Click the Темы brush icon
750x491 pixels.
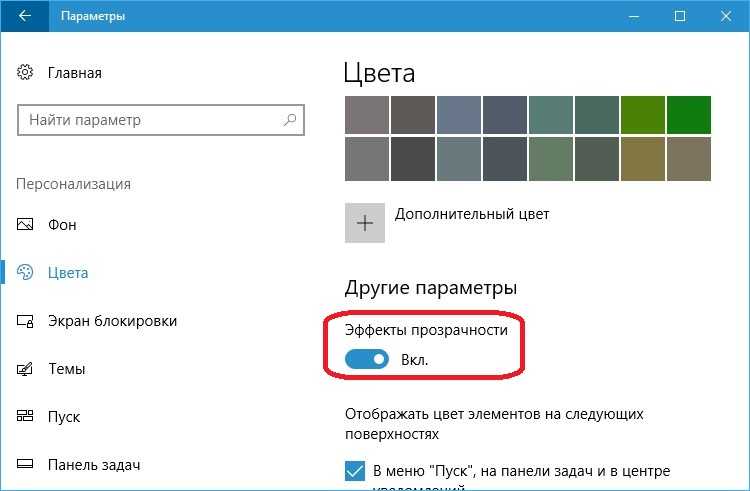pyautogui.click(x=25, y=369)
